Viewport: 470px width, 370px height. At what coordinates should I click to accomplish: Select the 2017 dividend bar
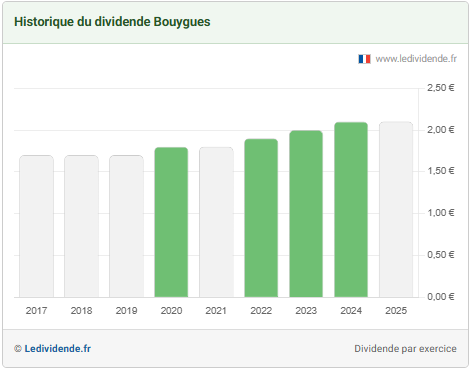[x=36, y=226]
